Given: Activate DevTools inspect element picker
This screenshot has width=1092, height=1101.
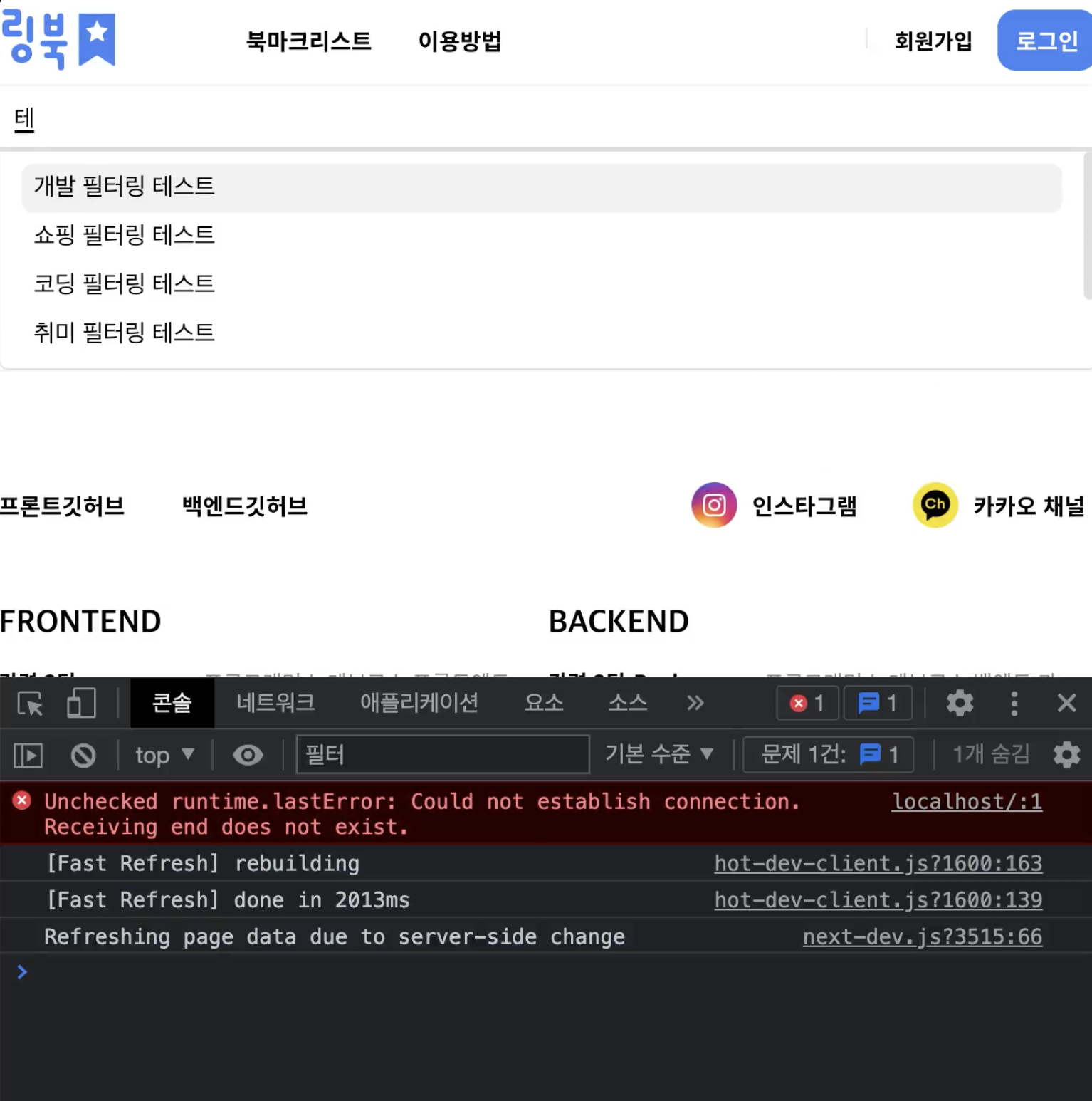Looking at the screenshot, I should pyautogui.click(x=30, y=704).
